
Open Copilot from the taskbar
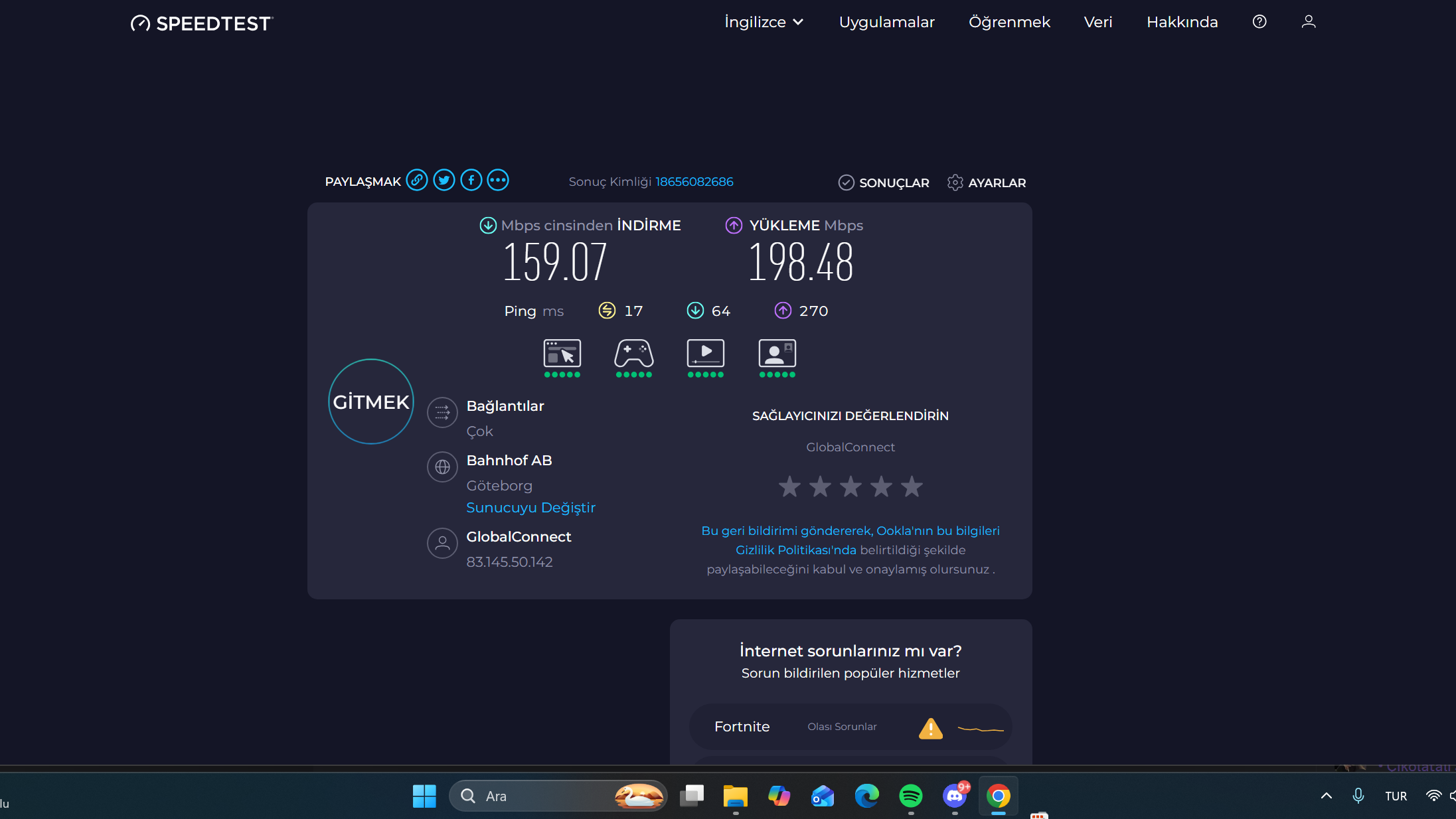(779, 796)
